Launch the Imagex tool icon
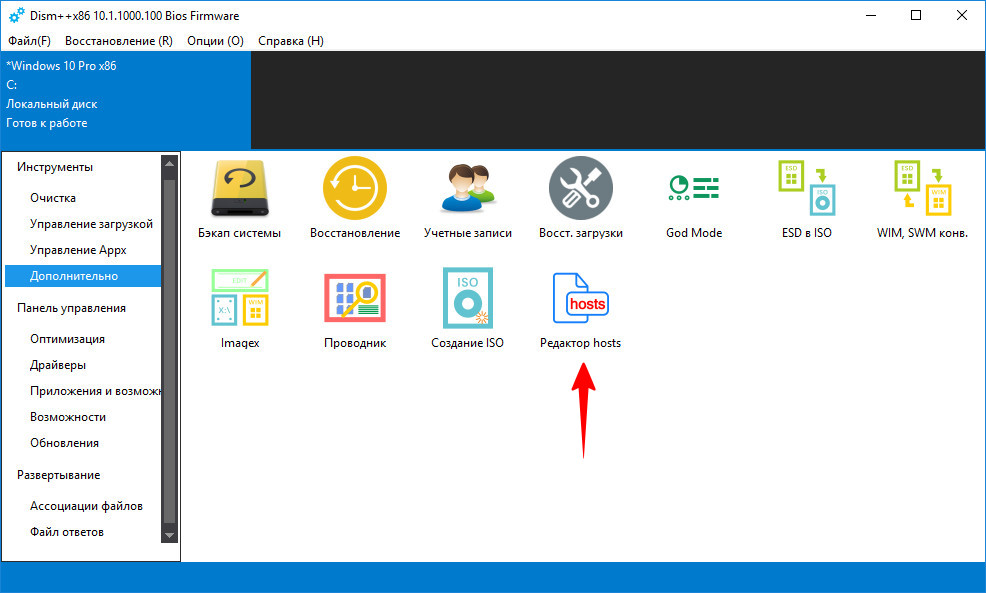986x593 pixels. point(240,297)
